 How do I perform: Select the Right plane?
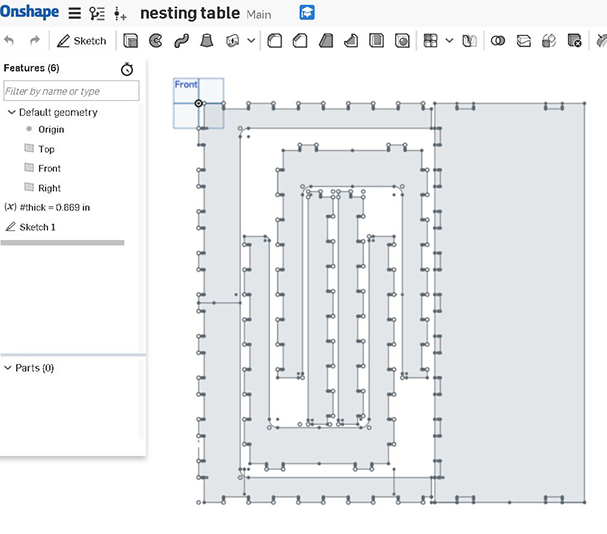[x=50, y=188]
